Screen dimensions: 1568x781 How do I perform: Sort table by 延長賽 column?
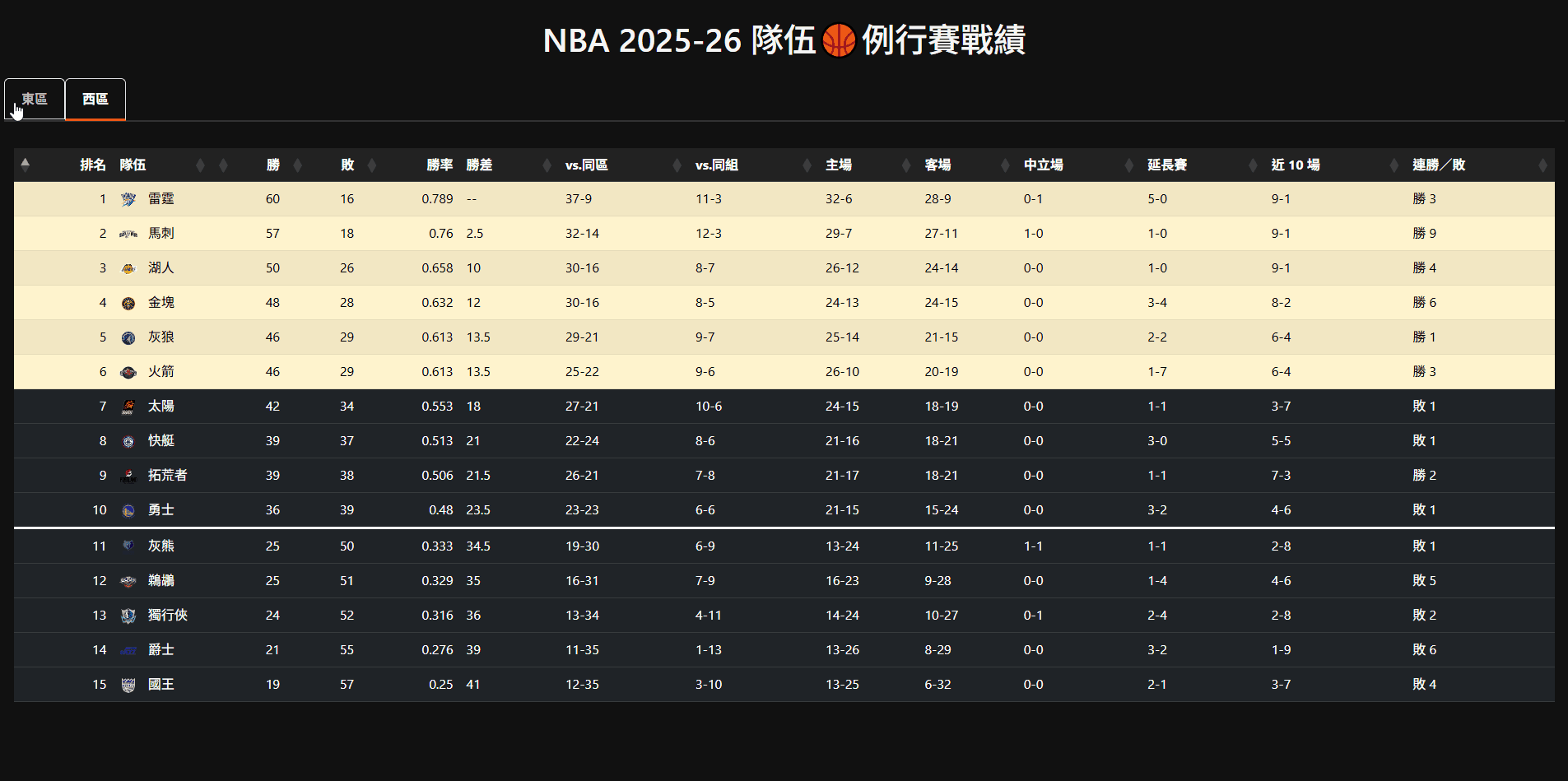1167,165
